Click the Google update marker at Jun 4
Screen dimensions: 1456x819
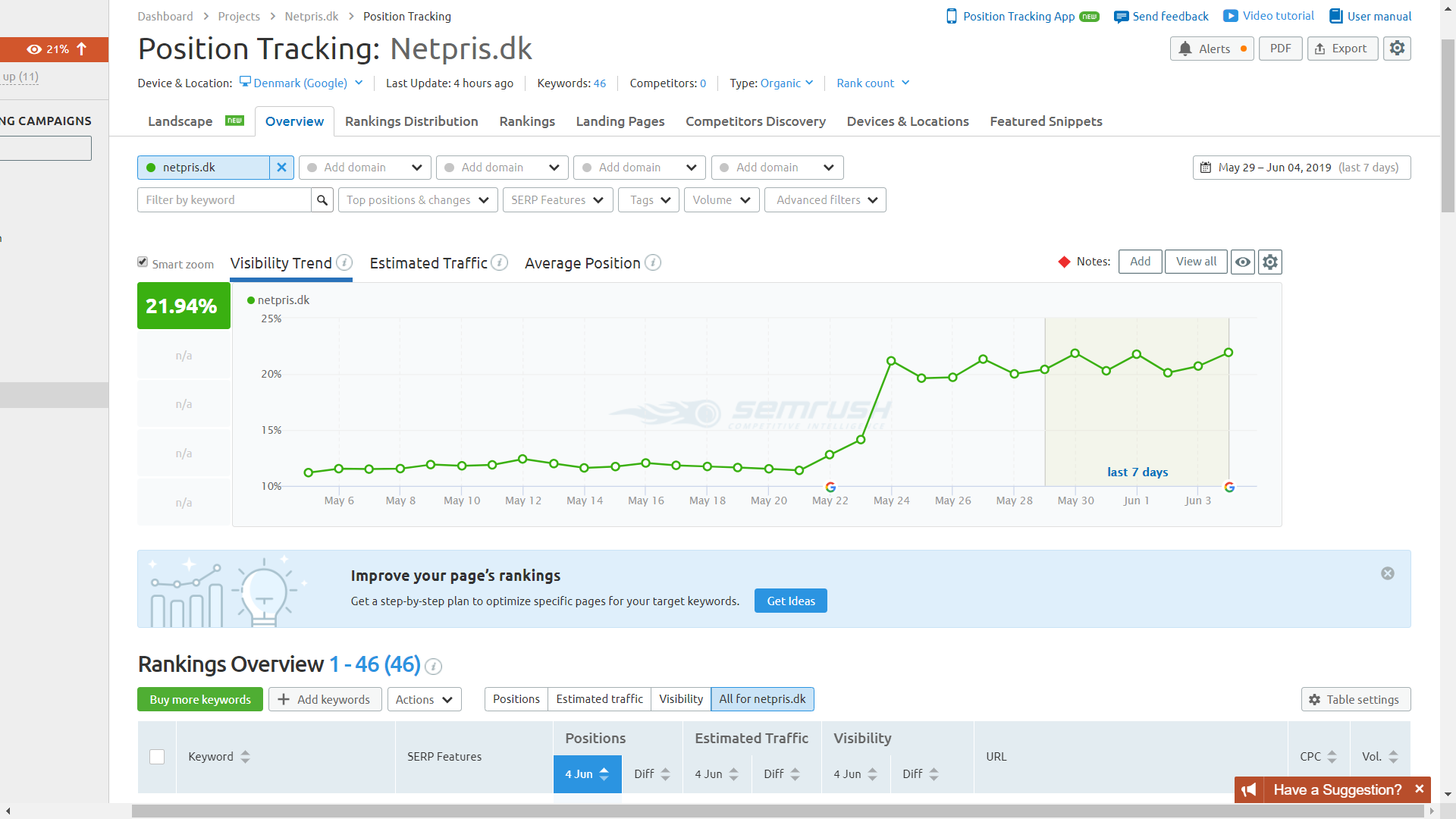[x=1229, y=487]
